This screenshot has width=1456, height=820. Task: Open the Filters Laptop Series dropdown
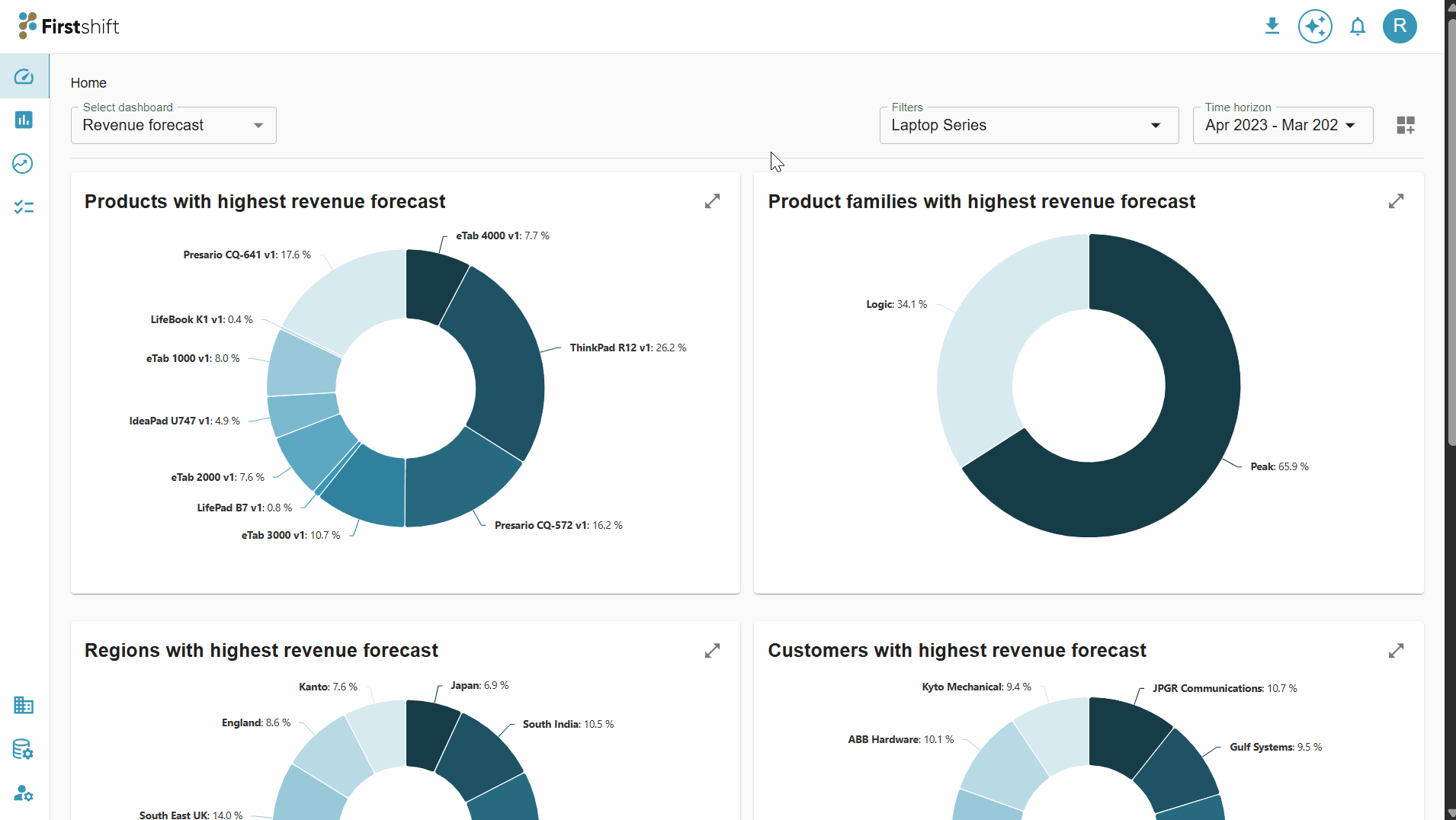[x=1029, y=125]
